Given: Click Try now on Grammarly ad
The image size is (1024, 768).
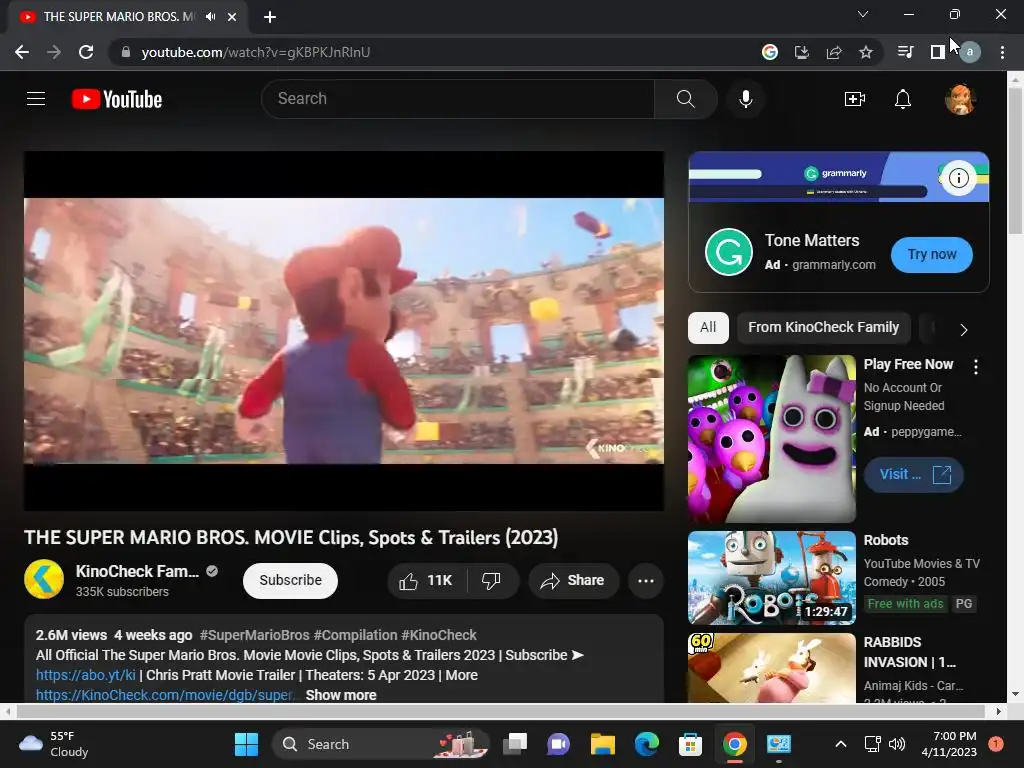Looking at the screenshot, I should (x=931, y=255).
